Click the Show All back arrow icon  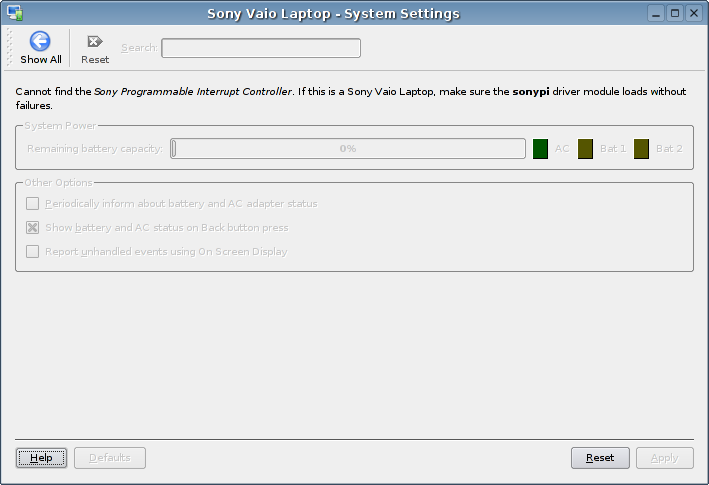(x=40, y=42)
